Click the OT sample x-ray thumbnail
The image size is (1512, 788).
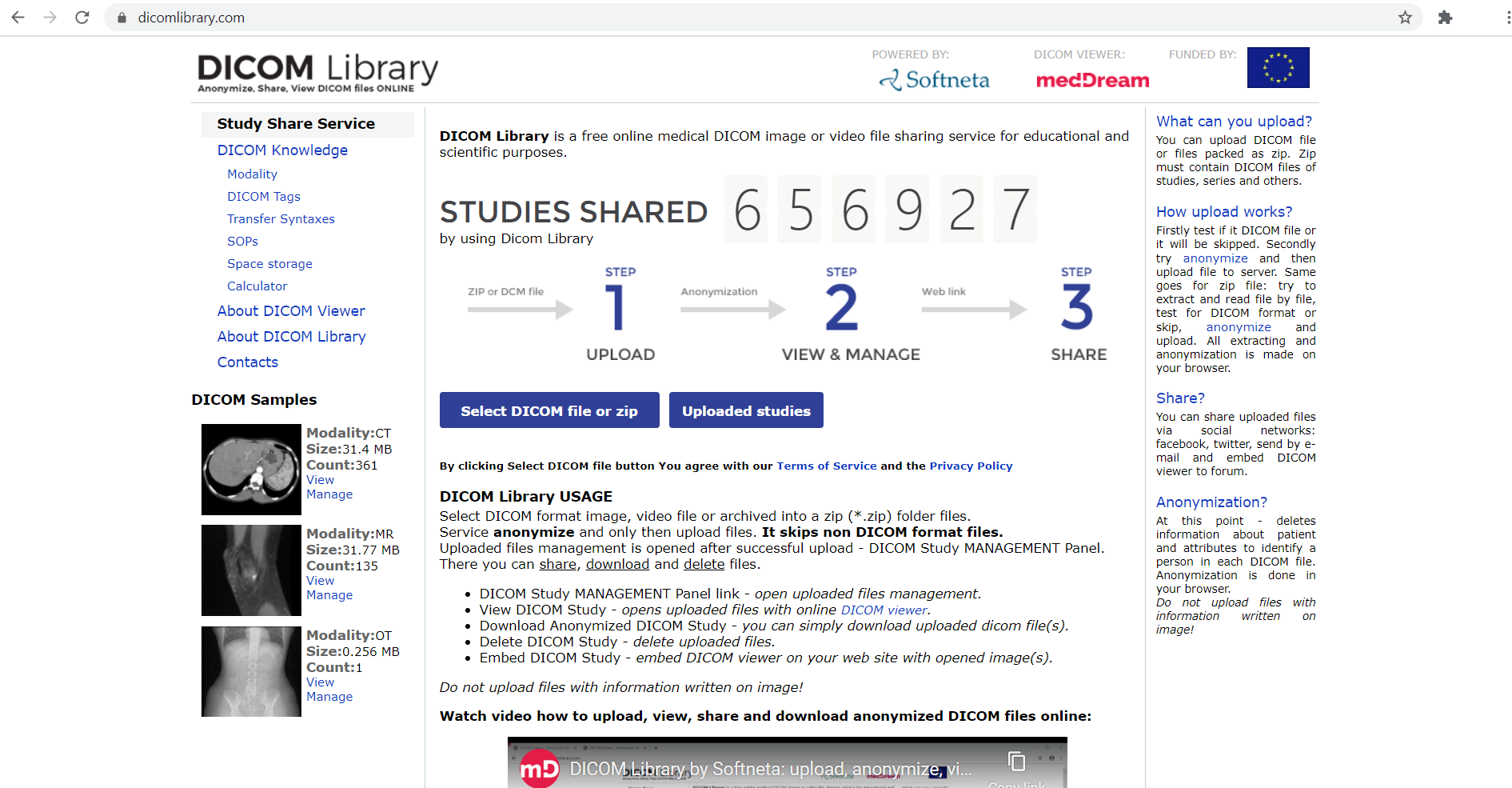click(x=251, y=671)
